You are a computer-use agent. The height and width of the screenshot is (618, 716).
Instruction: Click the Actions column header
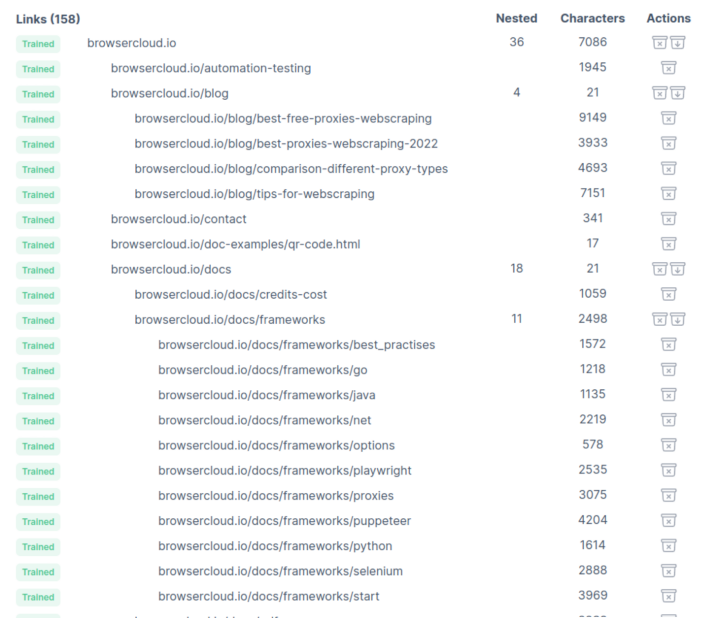point(669,18)
